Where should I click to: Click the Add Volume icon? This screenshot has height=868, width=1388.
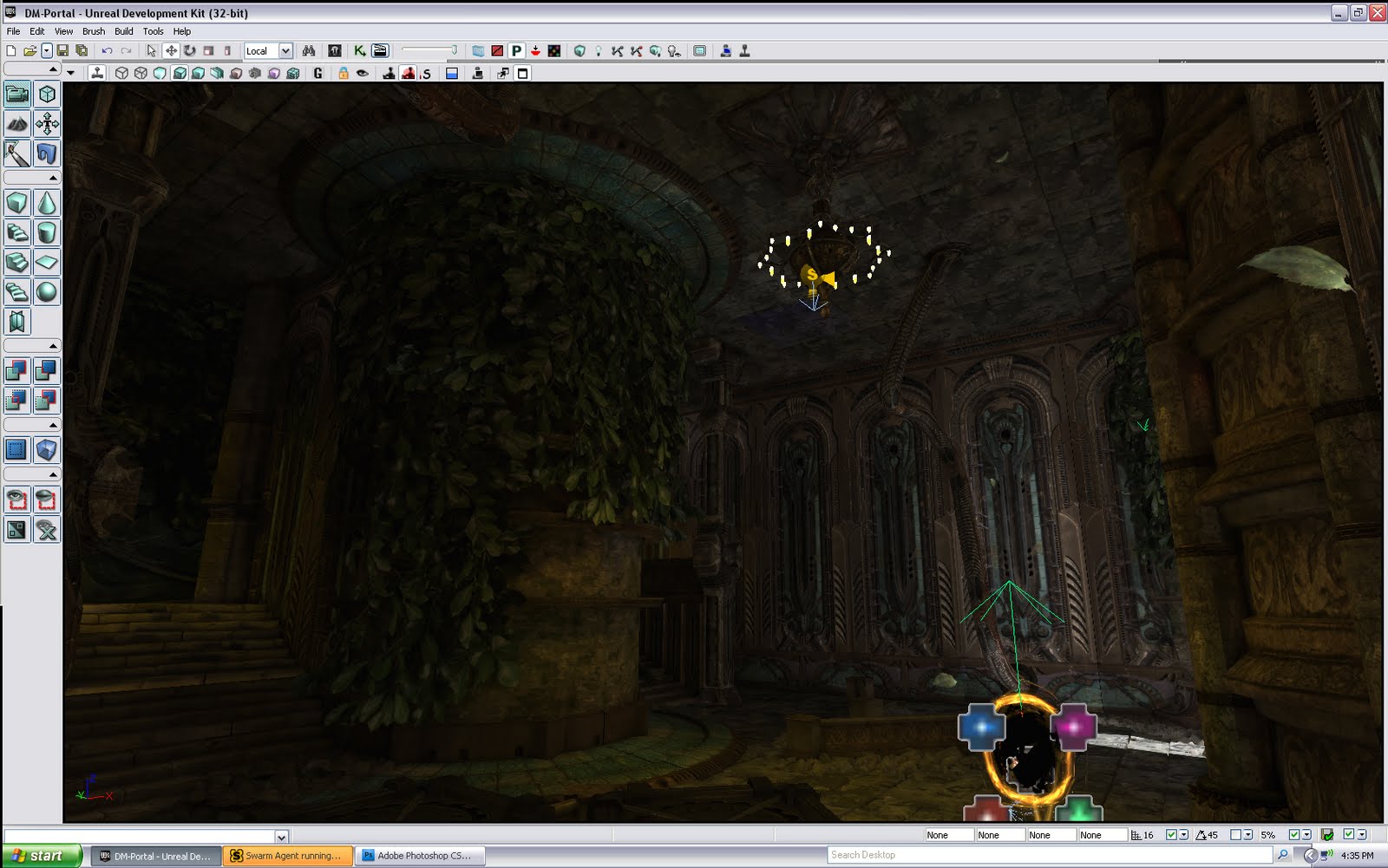[x=47, y=450]
